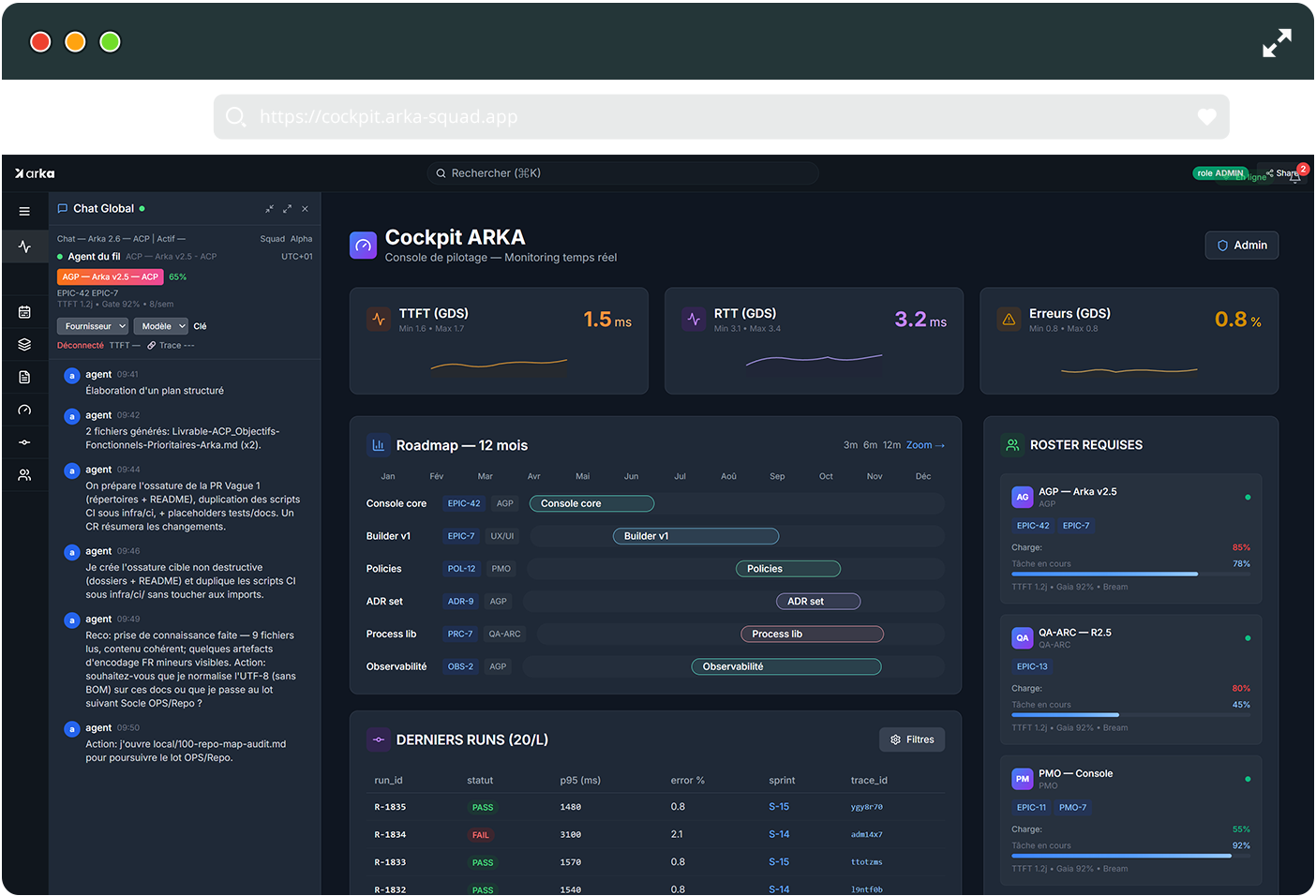
Task: Minimize the Chat Global panel
Action: pyautogui.click(x=269, y=209)
